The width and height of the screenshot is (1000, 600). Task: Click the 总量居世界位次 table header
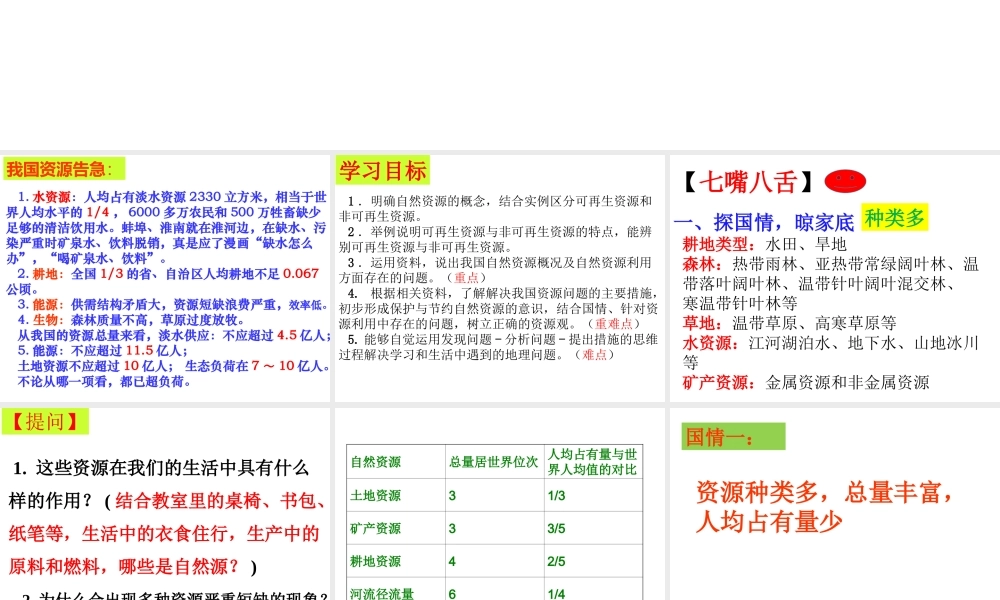click(x=494, y=462)
